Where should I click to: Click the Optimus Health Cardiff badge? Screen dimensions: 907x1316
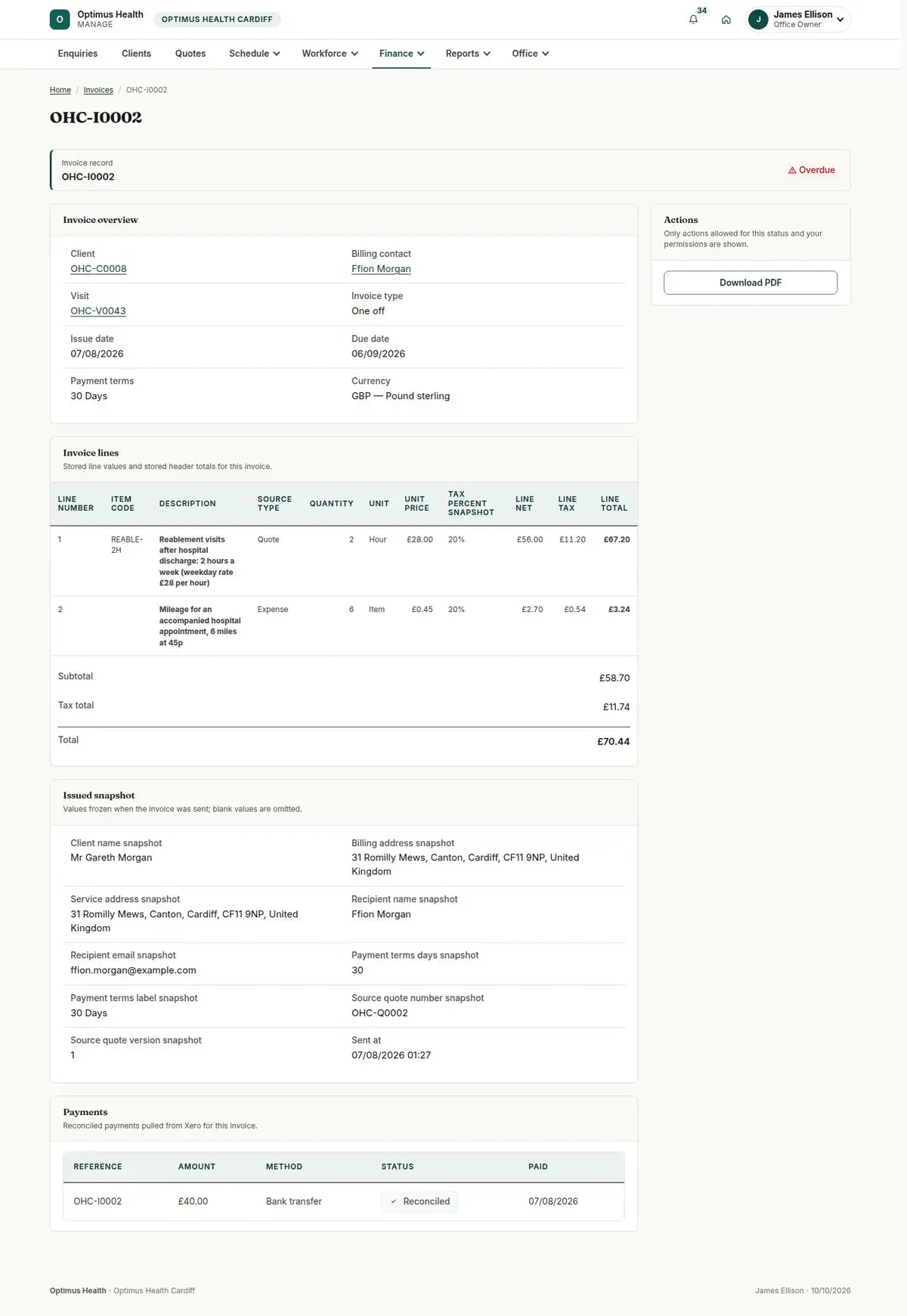217,20
